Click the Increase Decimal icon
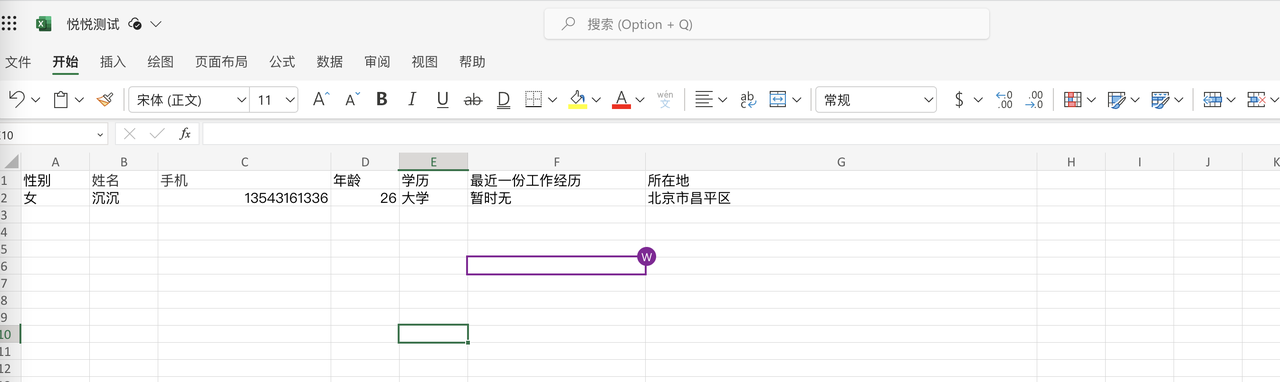 coord(1004,99)
